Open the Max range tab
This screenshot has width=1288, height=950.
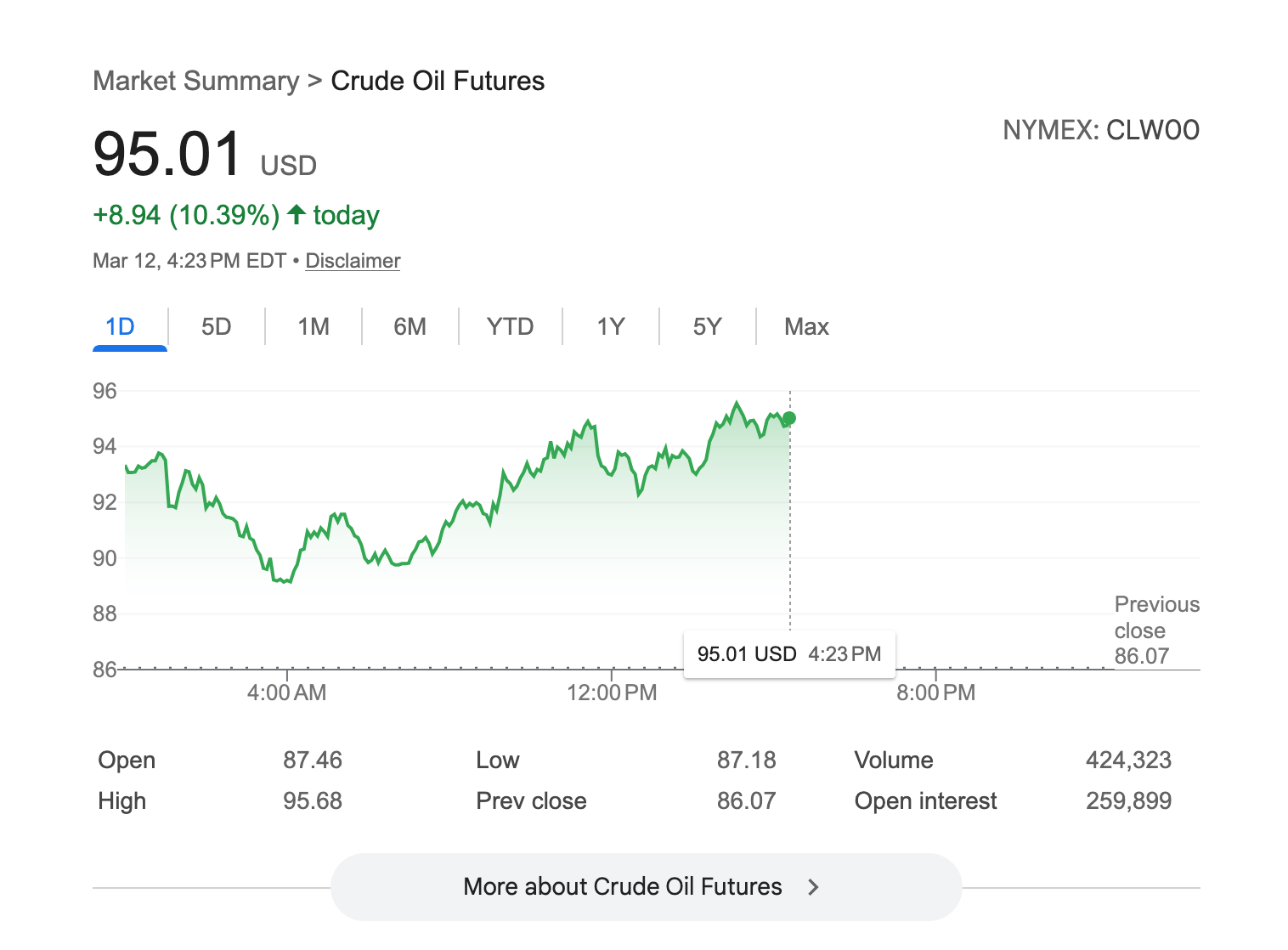pos(806,327)
